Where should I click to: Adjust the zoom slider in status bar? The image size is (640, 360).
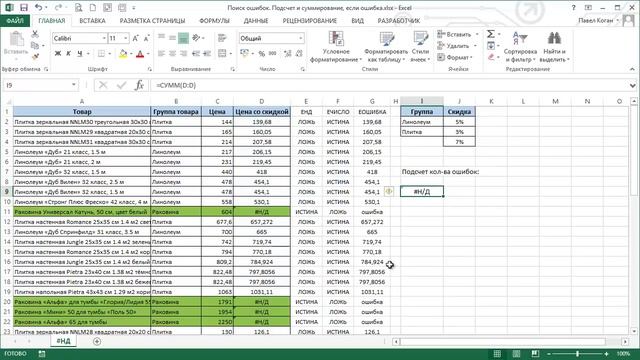click(x=577, y=353)
